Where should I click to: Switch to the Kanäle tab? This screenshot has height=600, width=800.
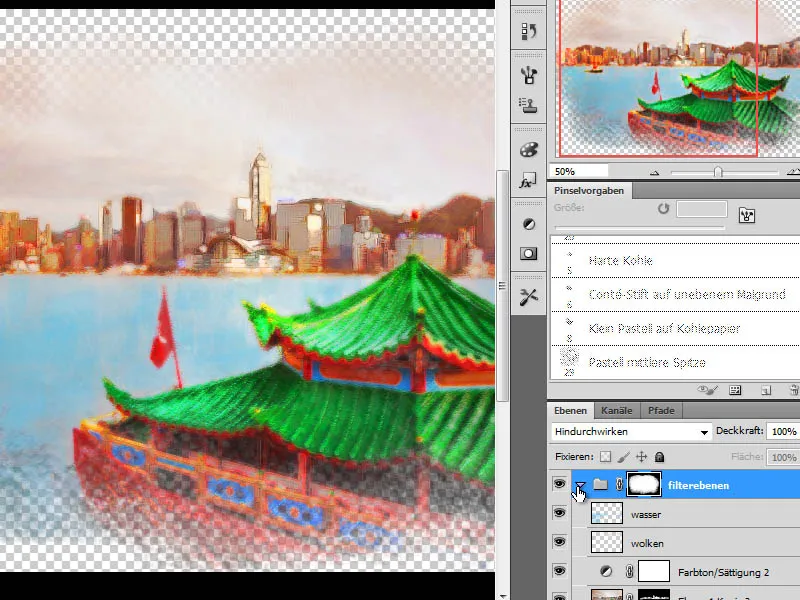616,410
